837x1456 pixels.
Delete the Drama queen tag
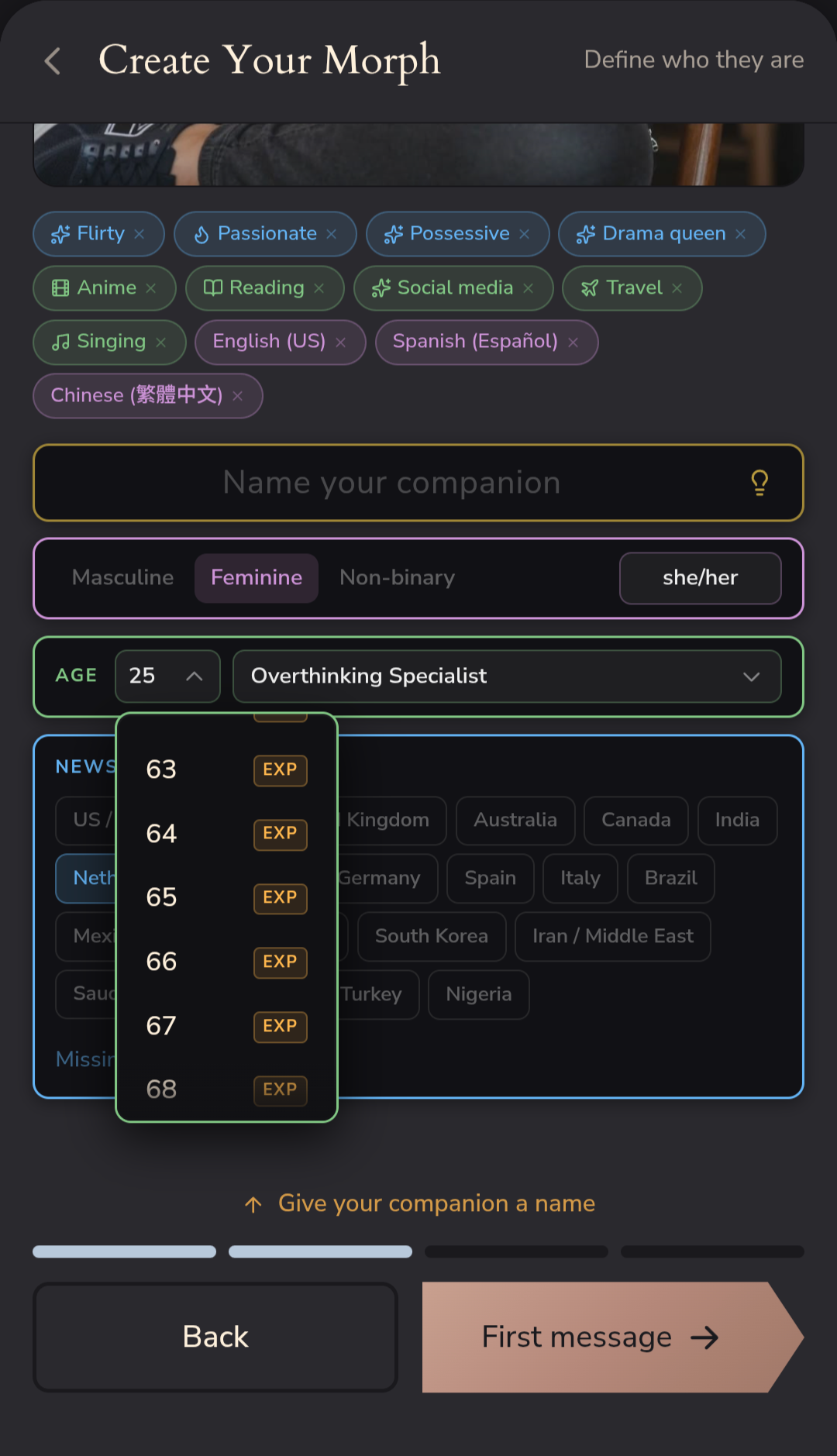[x=741, y=234]
